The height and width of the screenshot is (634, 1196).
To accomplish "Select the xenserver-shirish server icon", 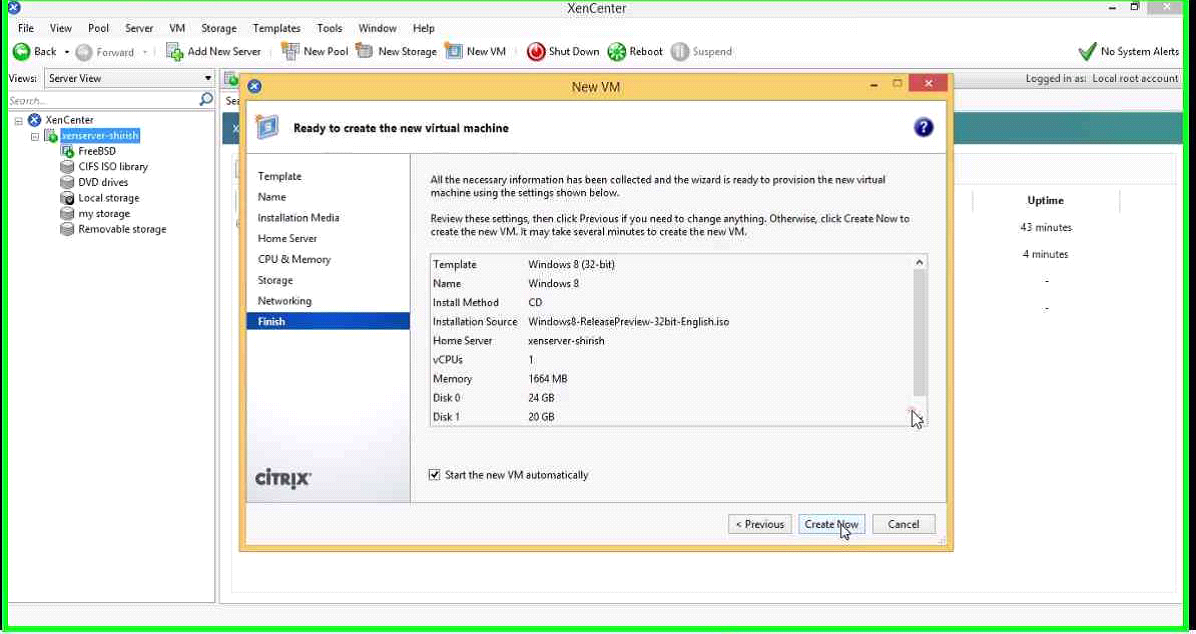I will pyautogui.click(x=51, y=136).
